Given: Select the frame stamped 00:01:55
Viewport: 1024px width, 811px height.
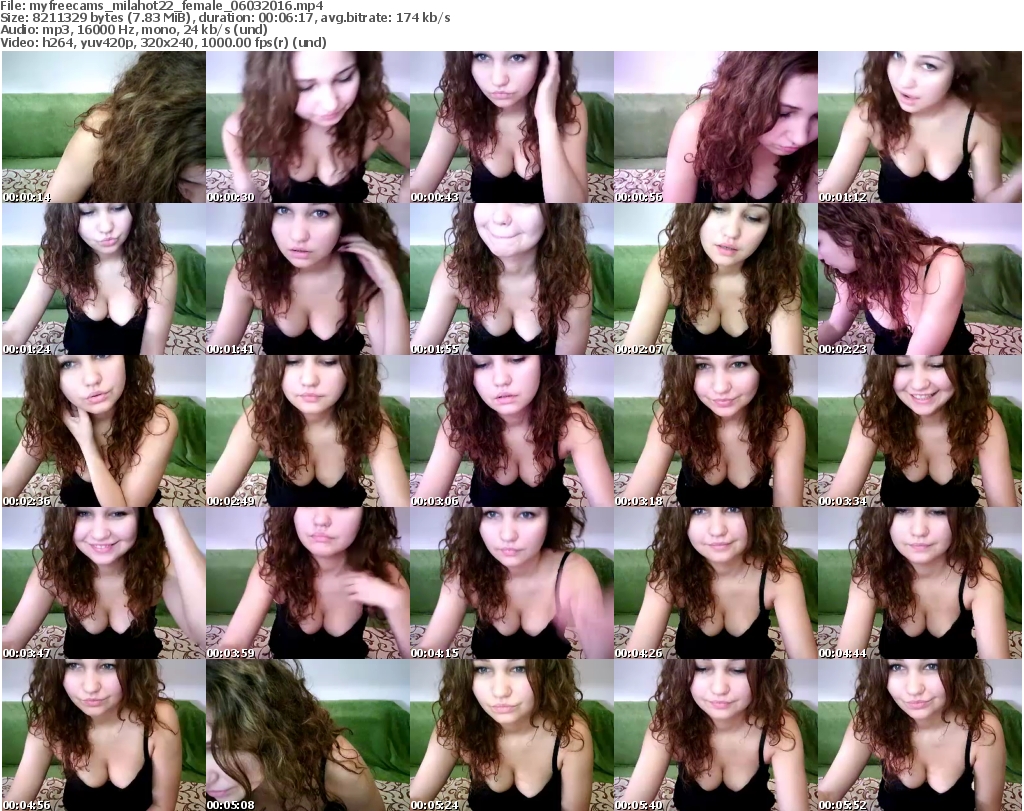Looking at the screenshot, I should tap(511, 279).
